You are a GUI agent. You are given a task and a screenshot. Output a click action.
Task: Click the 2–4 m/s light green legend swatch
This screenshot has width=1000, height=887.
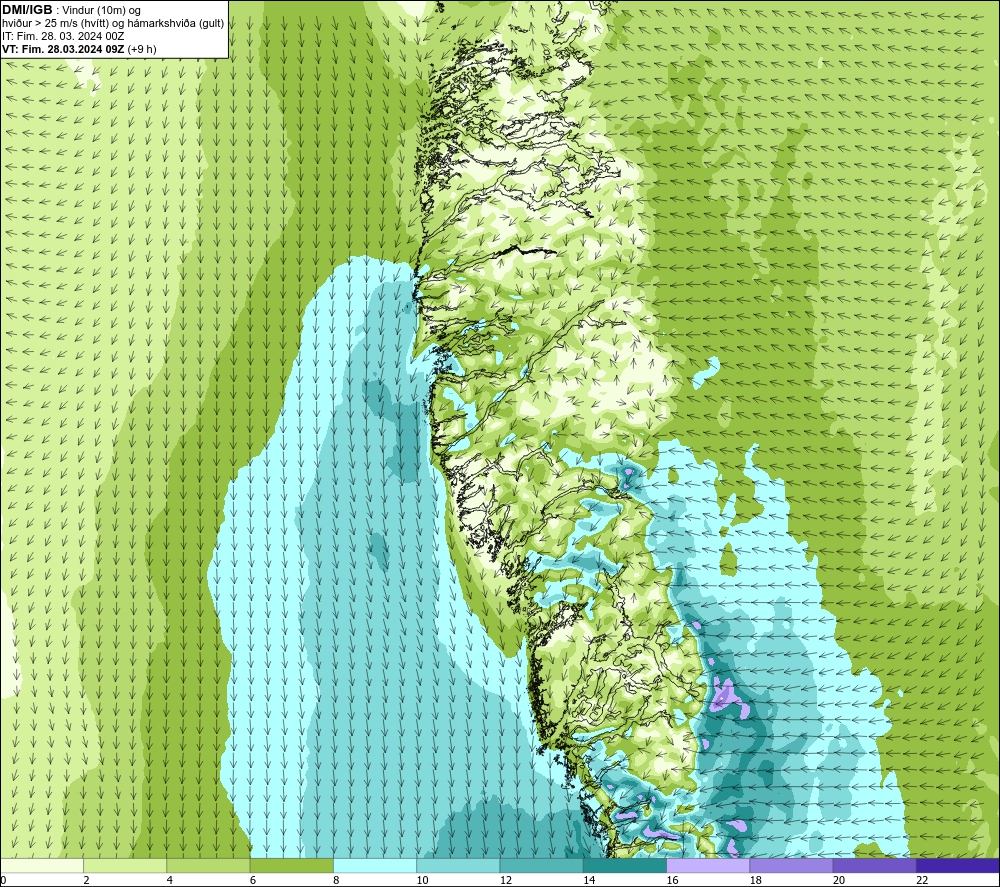(125, 865)
